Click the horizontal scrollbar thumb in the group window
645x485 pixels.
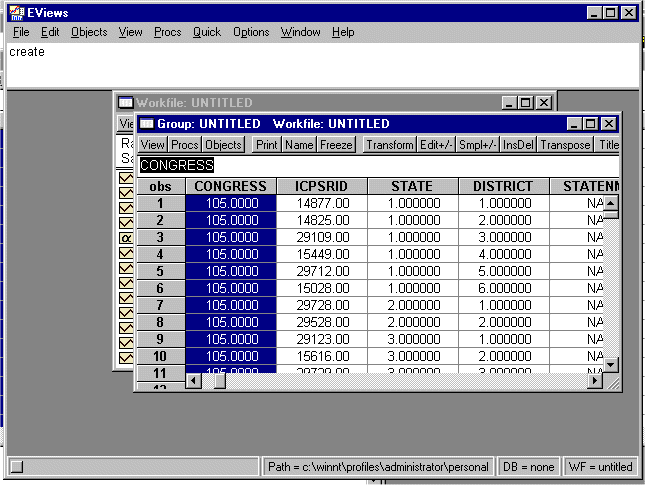pyautogui.click(x=219, y=381)
